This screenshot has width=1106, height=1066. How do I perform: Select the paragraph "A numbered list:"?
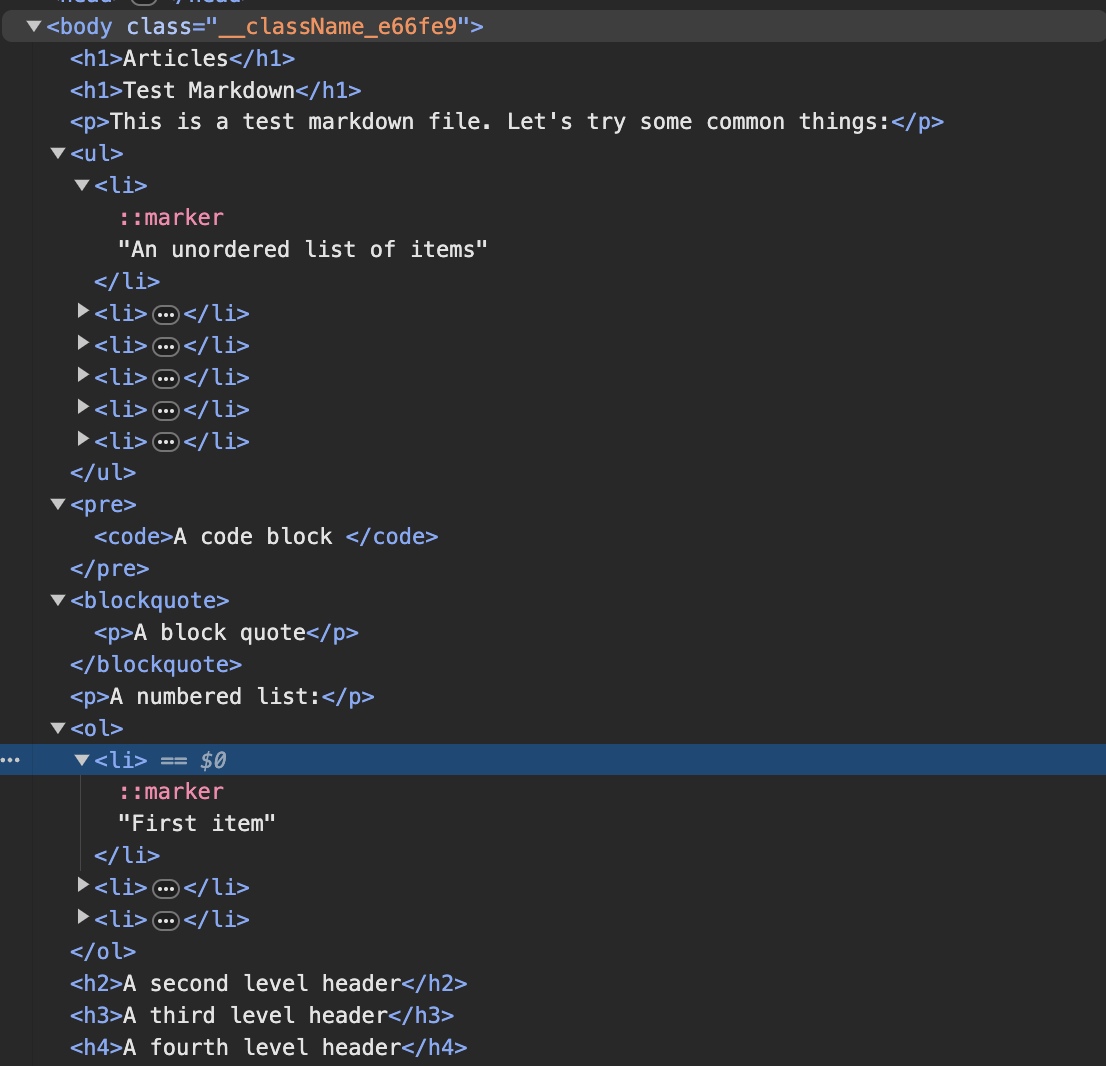(222, 696)
